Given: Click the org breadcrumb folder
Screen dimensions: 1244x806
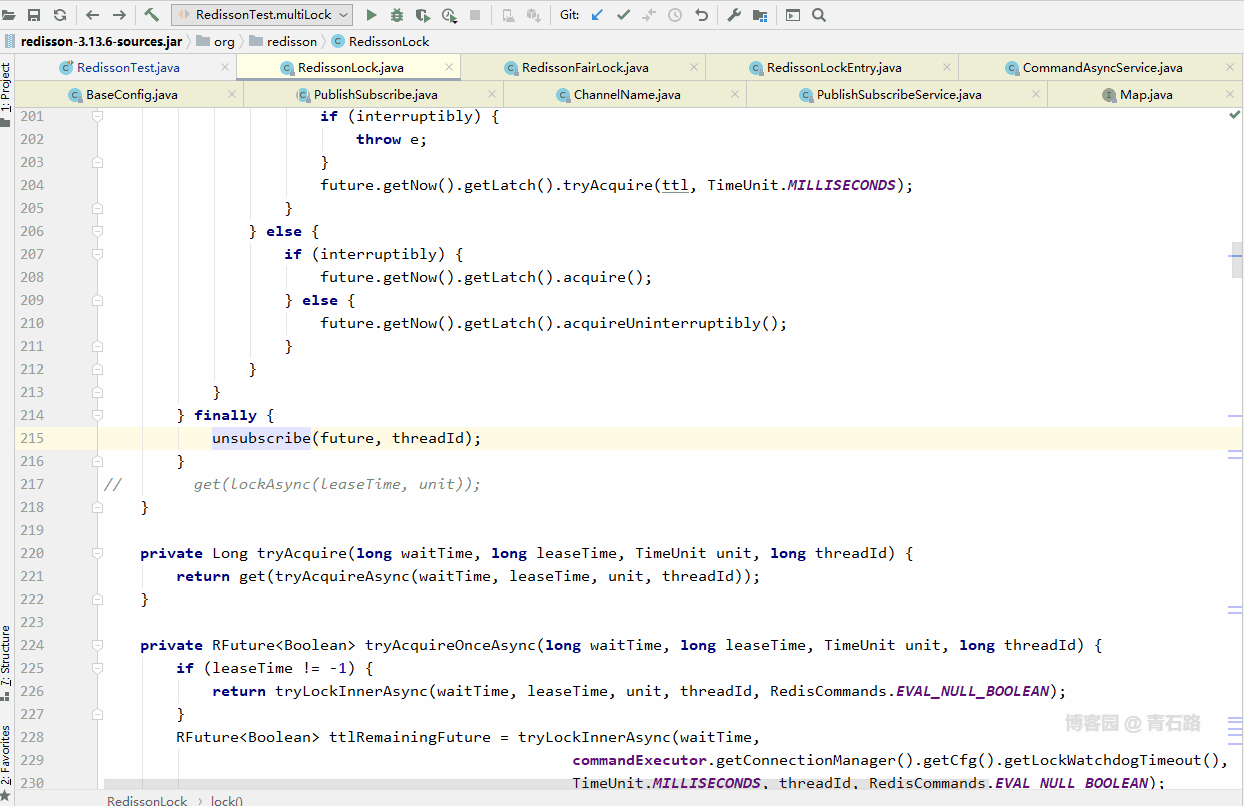Looking at the screenshot, I should coord(216,41).
